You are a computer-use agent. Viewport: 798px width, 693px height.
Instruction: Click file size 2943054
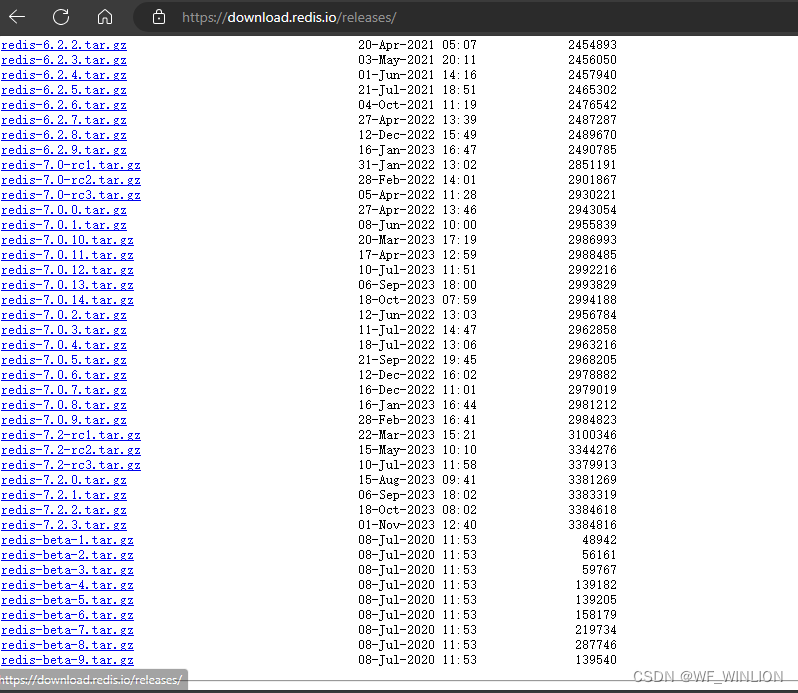coord(592,210)
